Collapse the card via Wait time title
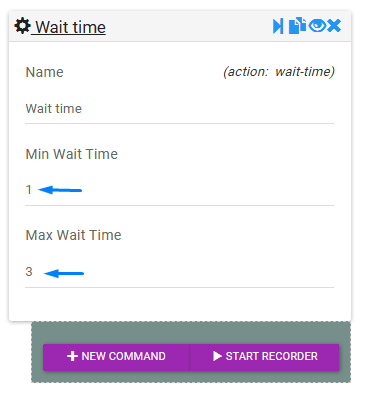Image resolution: width=374 pixels, height=400 pixels. point(70,27)
